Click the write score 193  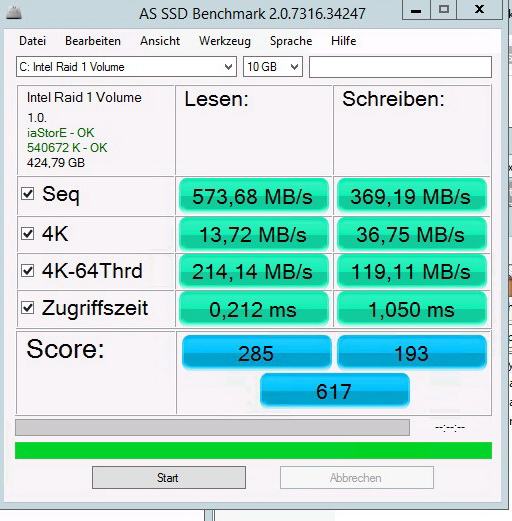pyautogui.click(x=412, y=353)
